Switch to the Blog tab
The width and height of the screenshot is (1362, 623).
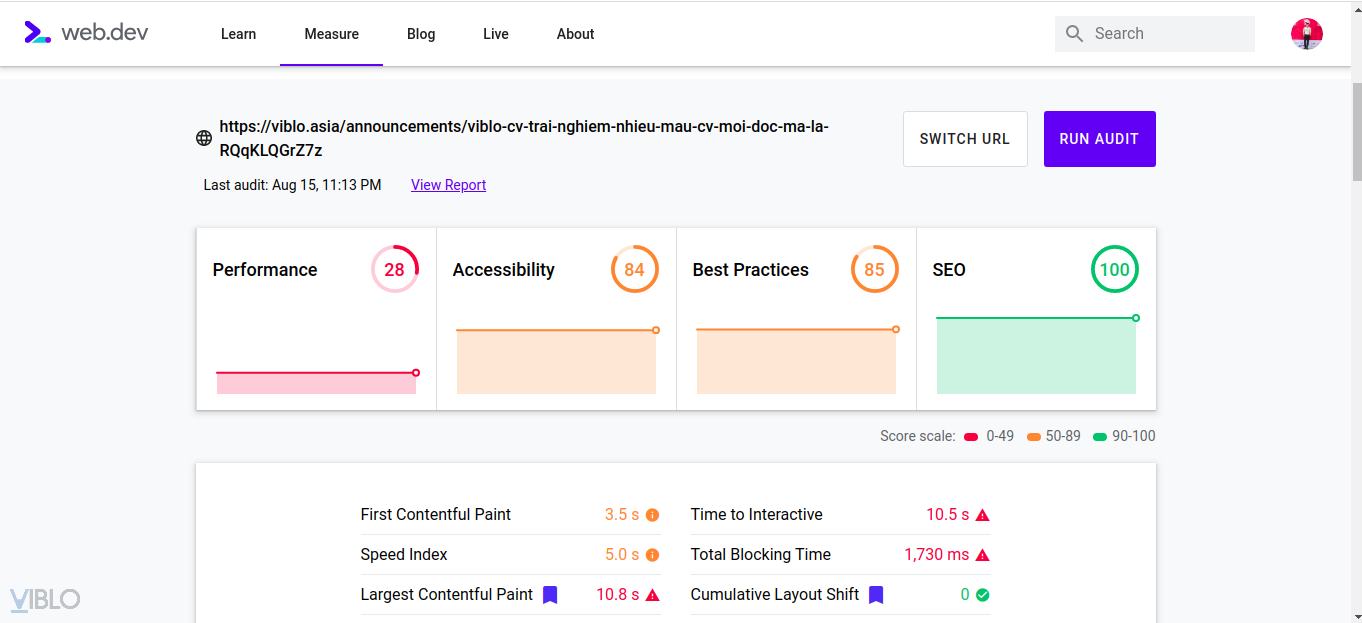pyautogui.click(x=421, y=34)
